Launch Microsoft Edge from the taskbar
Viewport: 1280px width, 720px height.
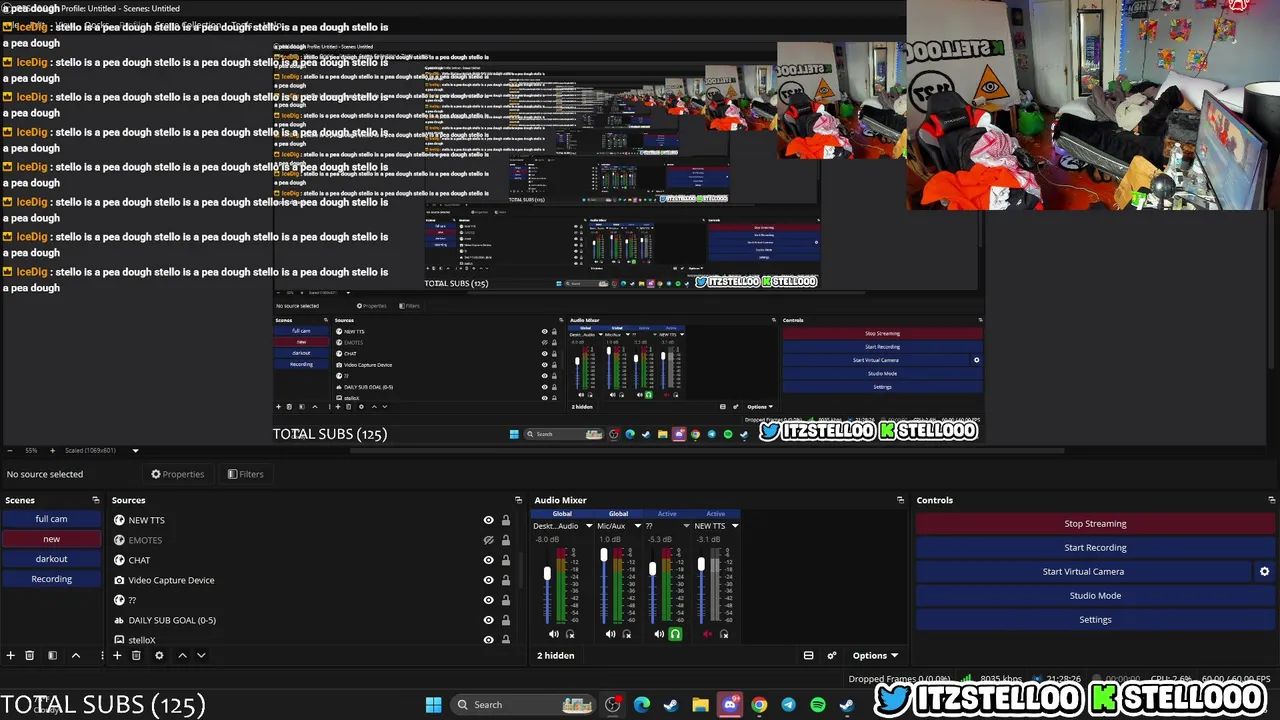pyautogui.click(x=642, y=705)
